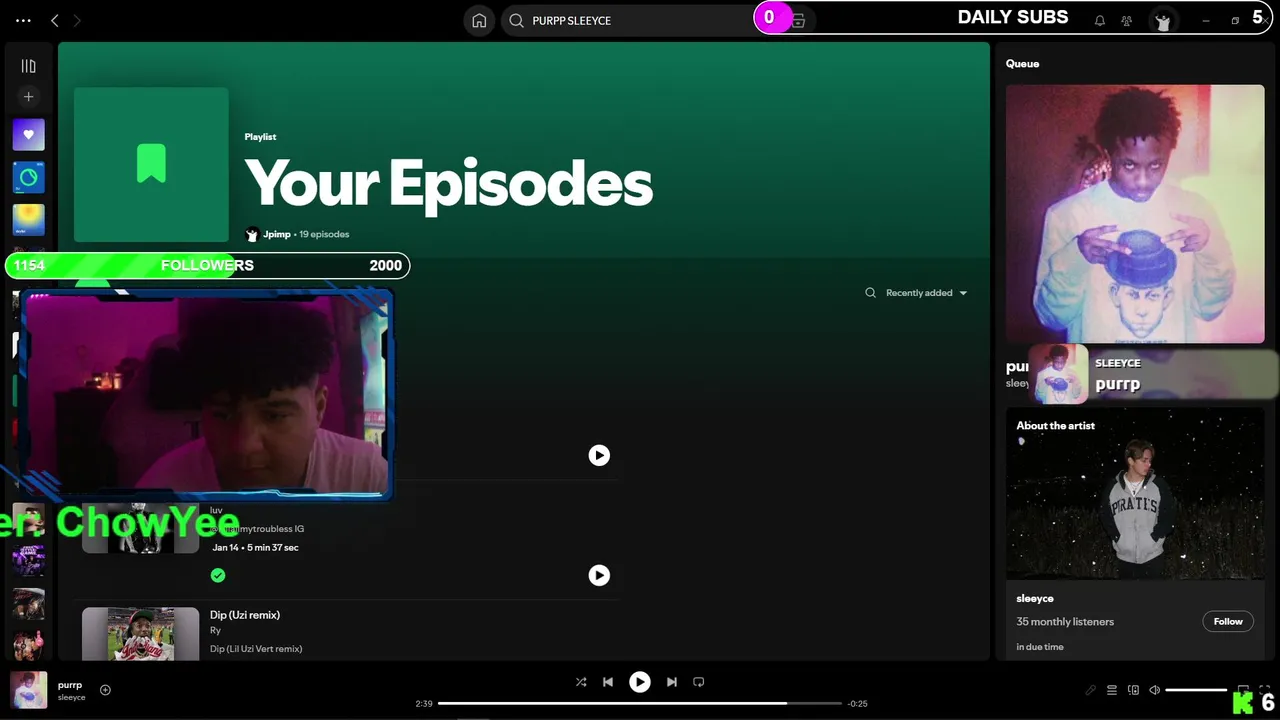Search within the episodes list magnifier
1280x720 pixels.
[x=870, y=293]
